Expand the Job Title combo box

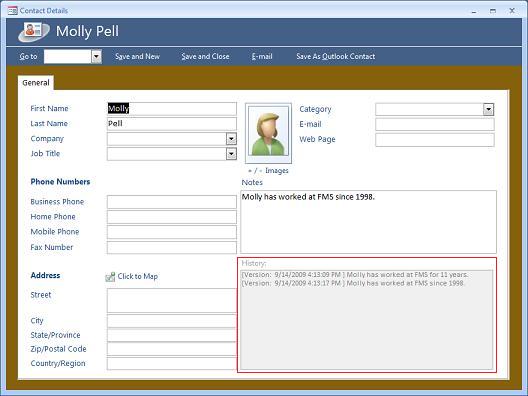point(231,154)
